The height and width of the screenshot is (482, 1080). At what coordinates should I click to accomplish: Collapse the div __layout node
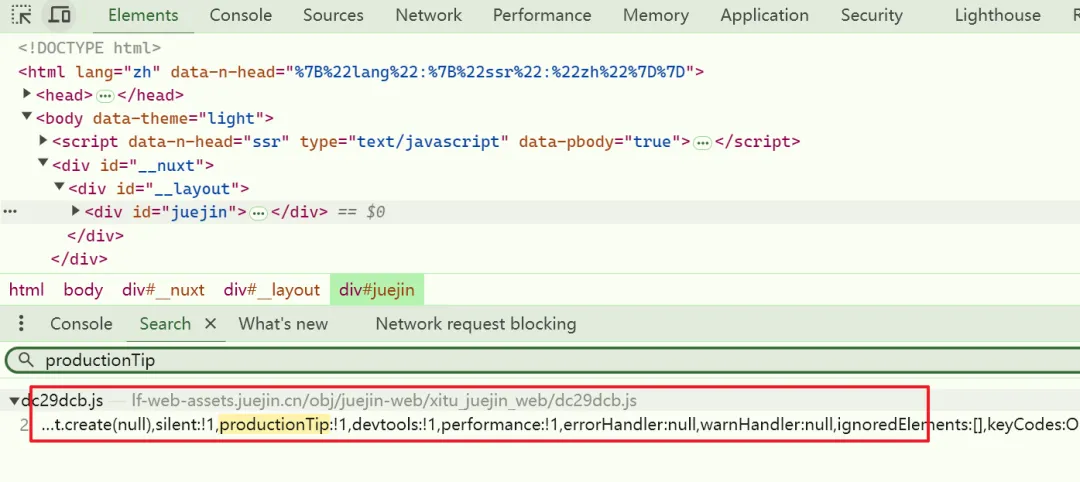(59, 187)
